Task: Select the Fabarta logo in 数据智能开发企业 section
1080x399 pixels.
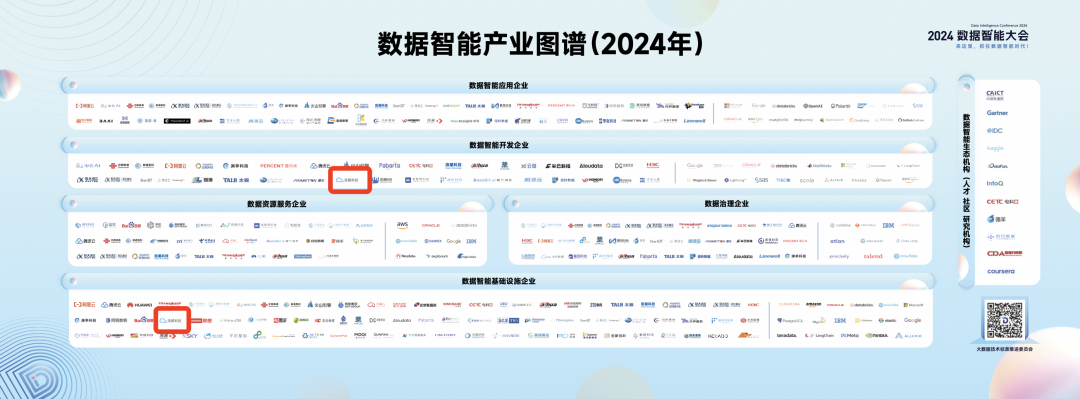Action: (389, 165)
